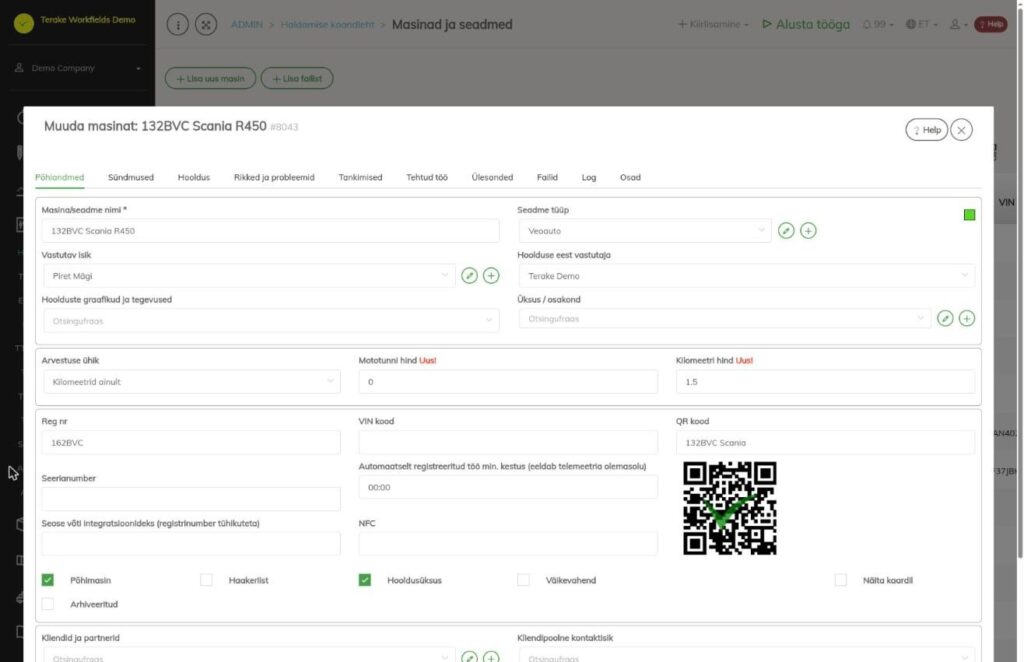Open the Seadme tüüp dropdown
The width and height of the screenshot is (1024, 662).
tap(645, 230)
